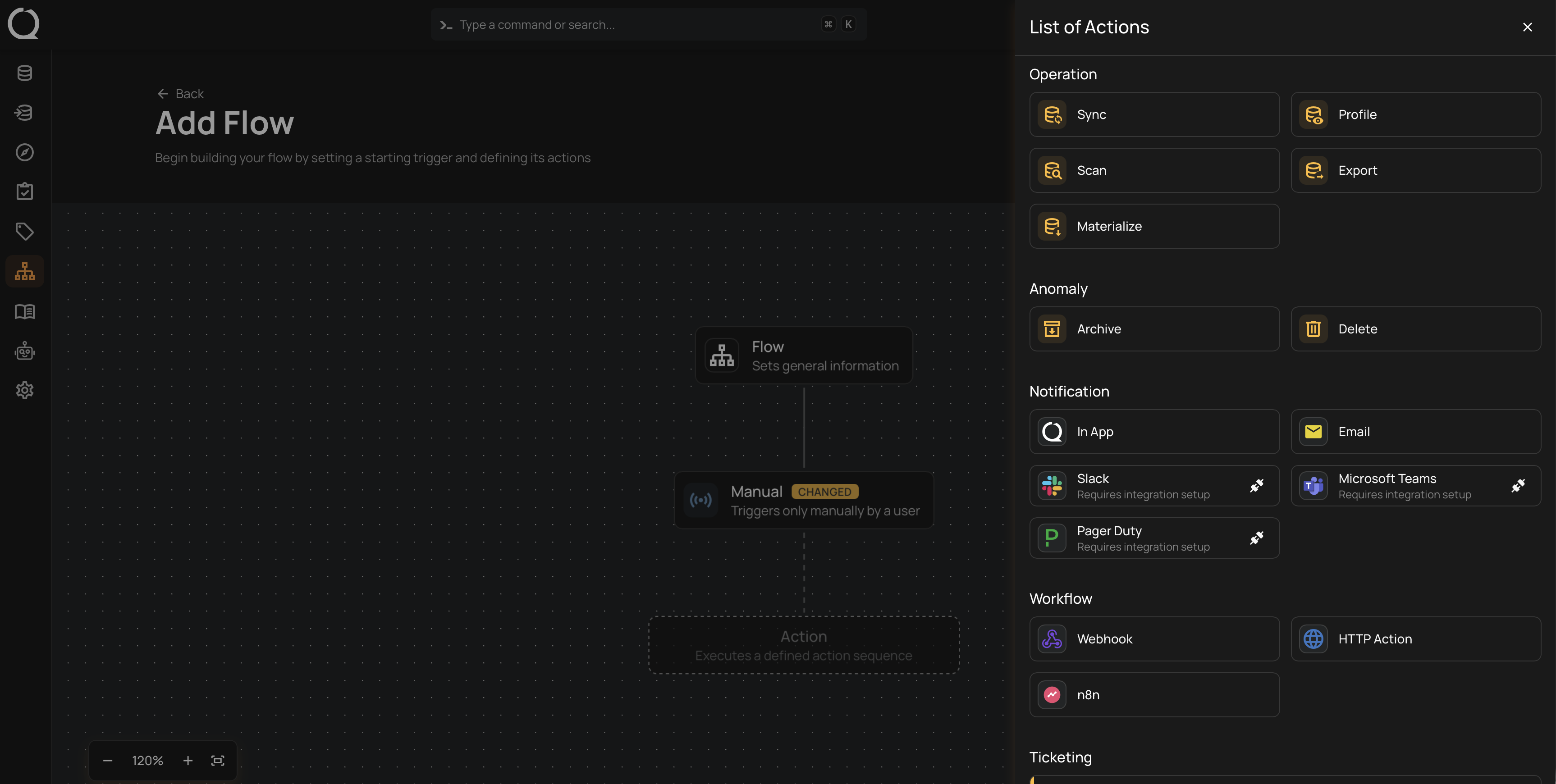Image resolution: width=1556 pixels, height=784 pixels.
Task: Open the flows hierarchy sidebar icon
Action: 25,271
